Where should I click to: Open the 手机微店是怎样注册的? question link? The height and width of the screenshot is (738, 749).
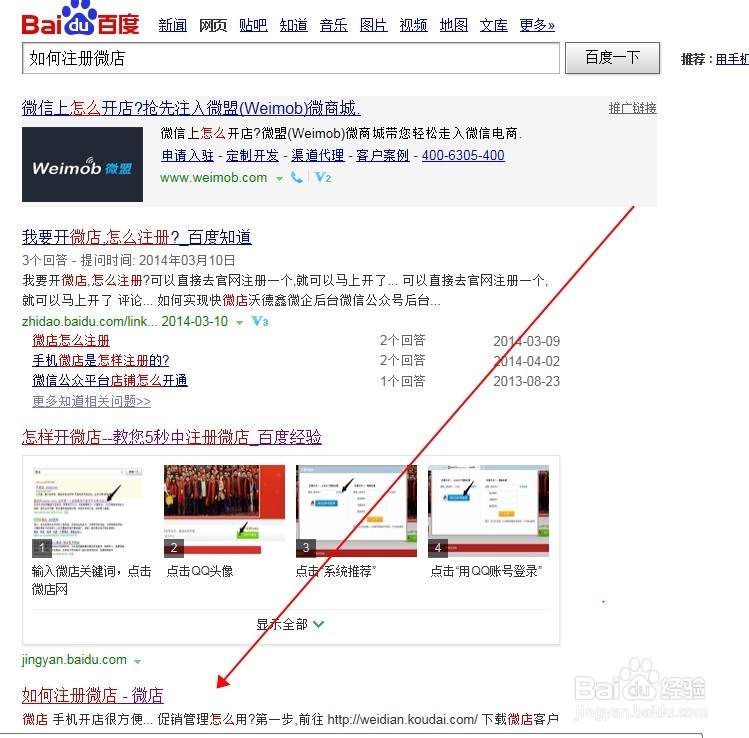coord(101,361)
